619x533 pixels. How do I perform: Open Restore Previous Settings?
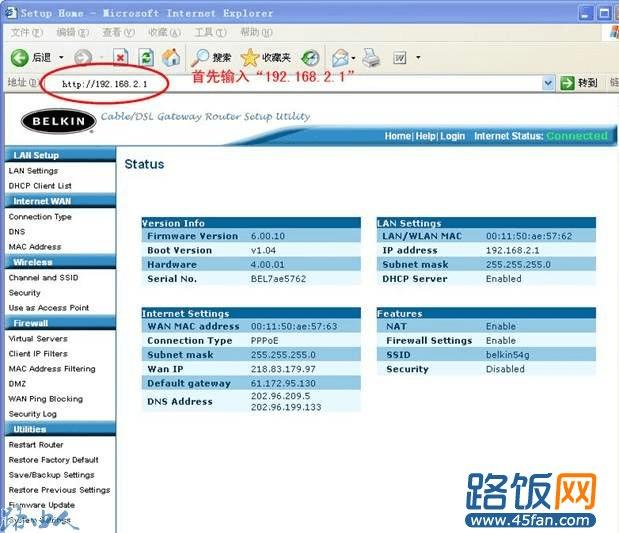click(59, 490)
